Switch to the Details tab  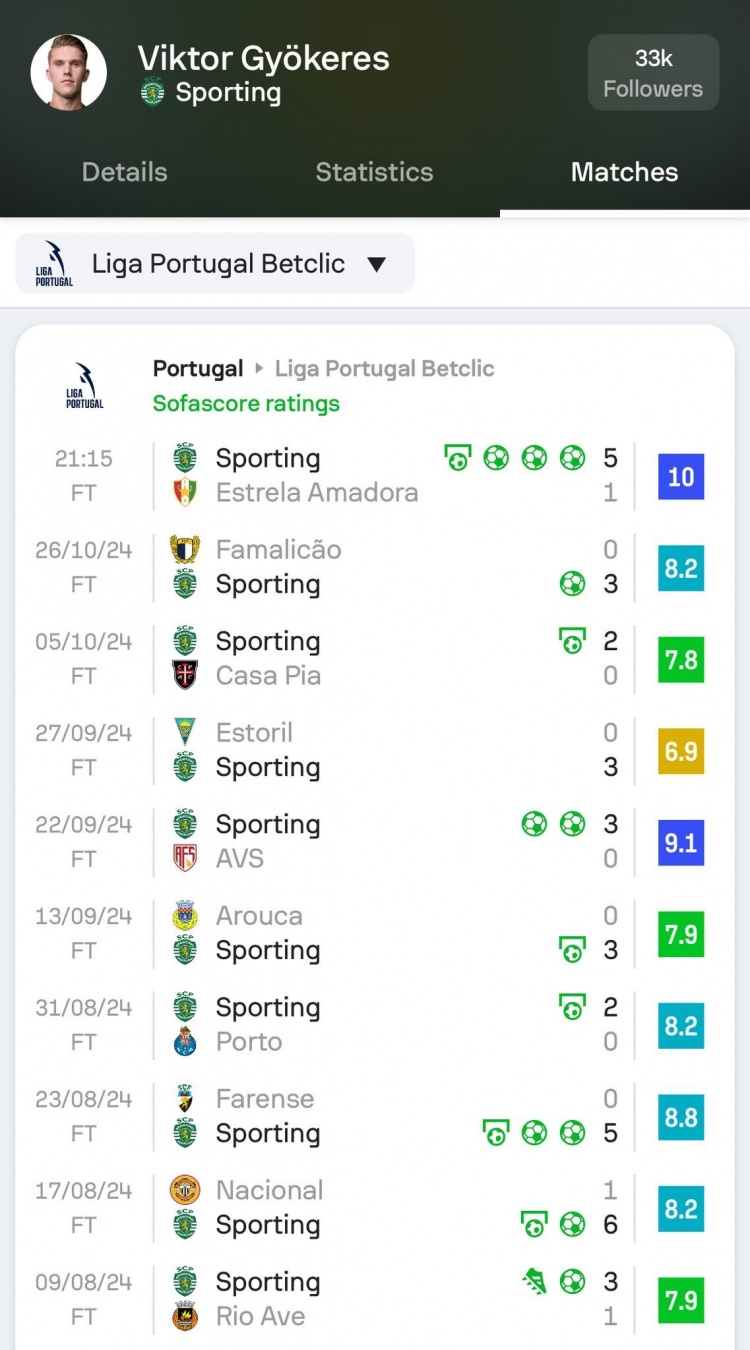(124, 172)
